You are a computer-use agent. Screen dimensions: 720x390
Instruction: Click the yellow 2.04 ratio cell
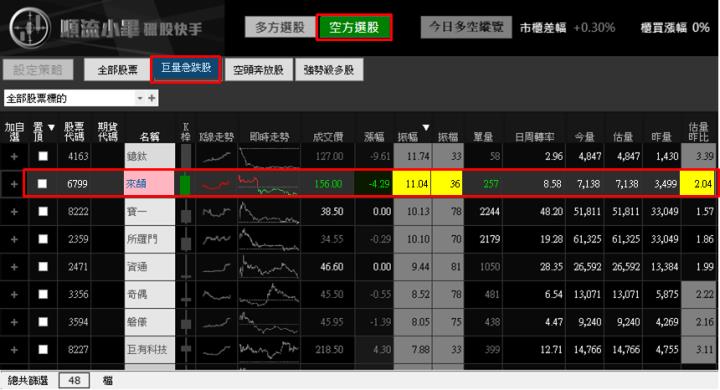697,184
